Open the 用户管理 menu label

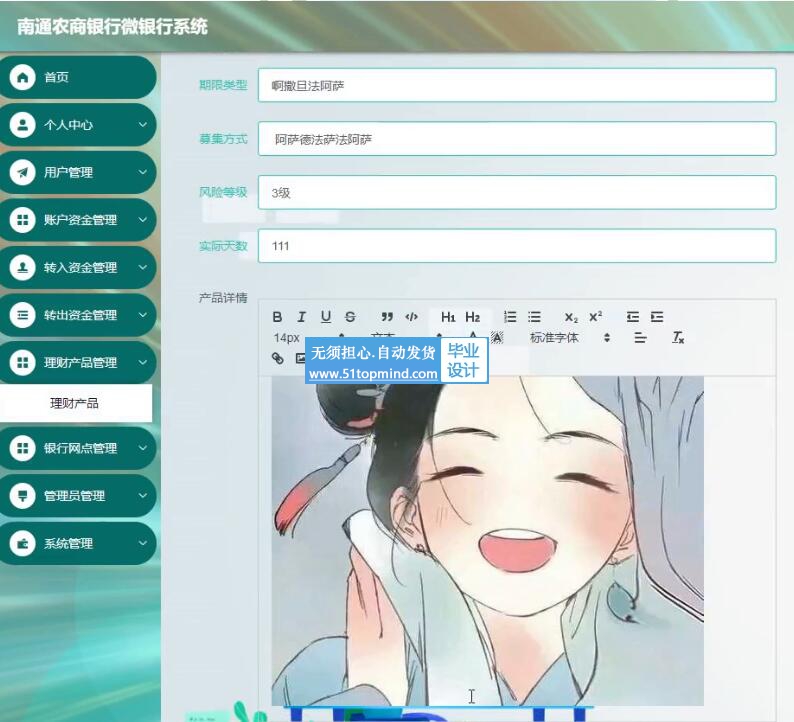[x=68, y=173]
